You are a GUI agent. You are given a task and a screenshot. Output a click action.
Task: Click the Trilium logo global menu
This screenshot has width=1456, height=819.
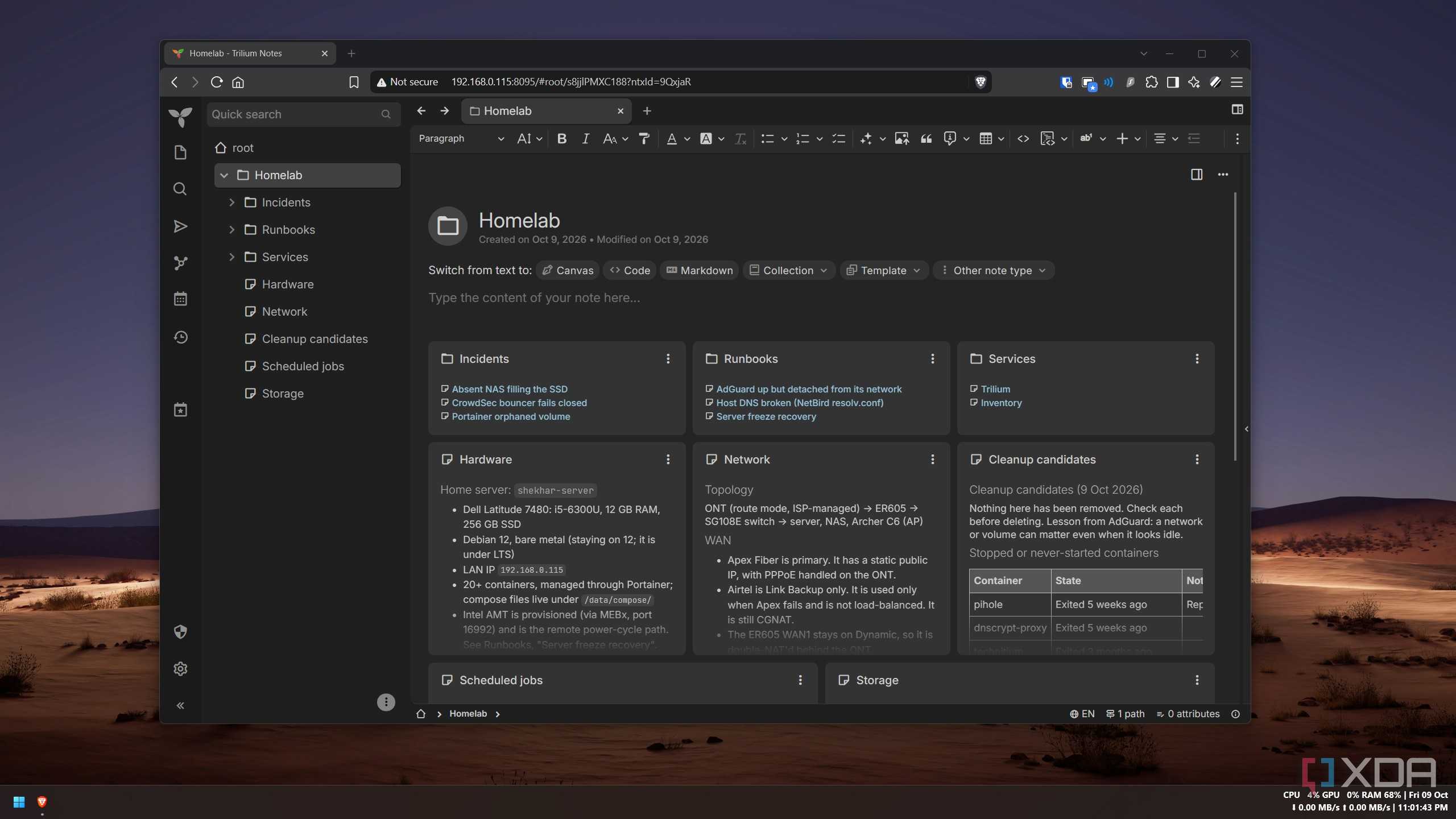[x=180, y=117]
